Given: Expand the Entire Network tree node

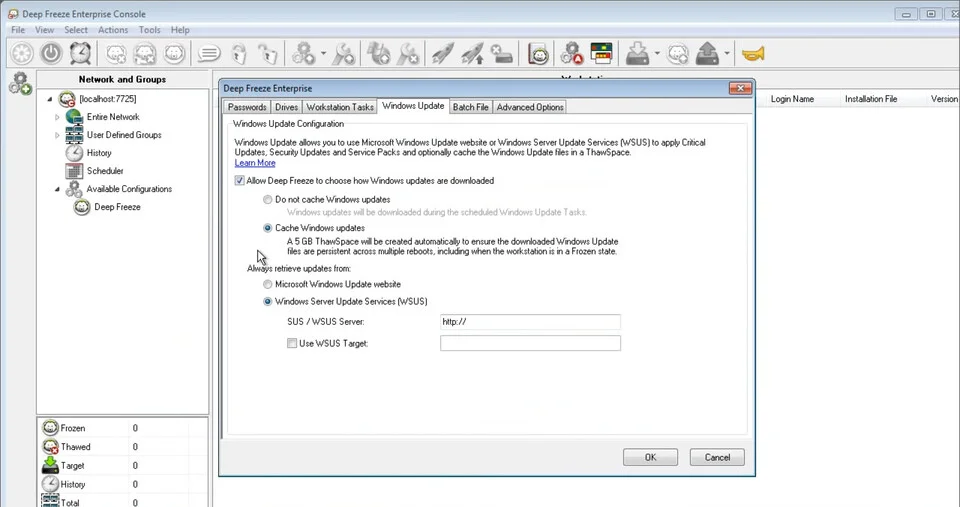Looking at the screenshot, I should pyautogui.click(x=57, y=117).
